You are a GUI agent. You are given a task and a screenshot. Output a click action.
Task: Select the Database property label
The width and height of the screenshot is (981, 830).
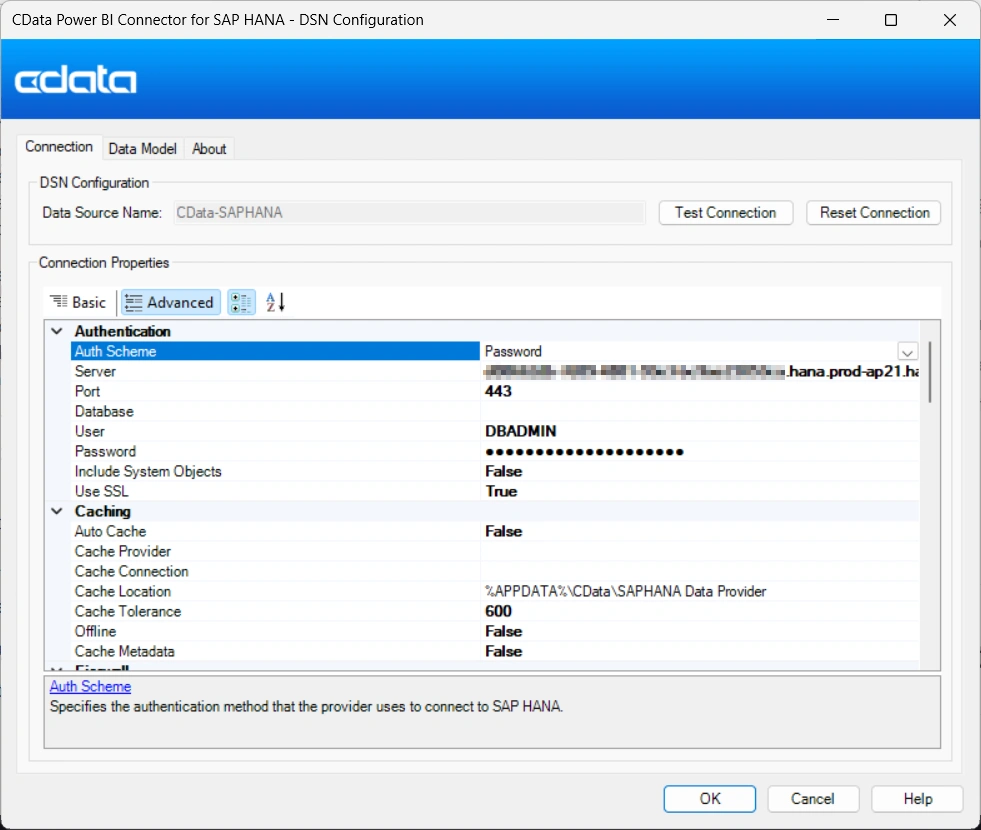[104, 412]
